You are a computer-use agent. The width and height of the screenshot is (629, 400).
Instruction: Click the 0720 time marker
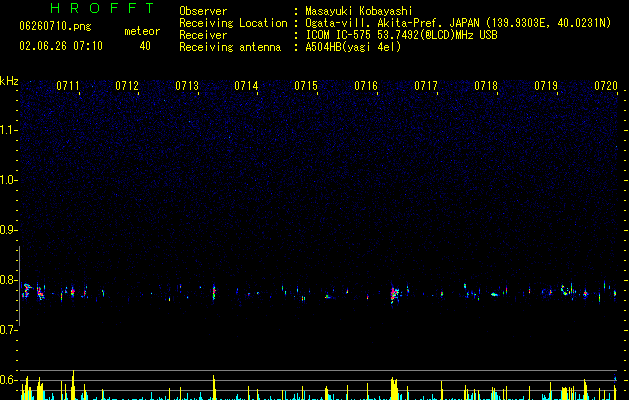tap(606, 86)
